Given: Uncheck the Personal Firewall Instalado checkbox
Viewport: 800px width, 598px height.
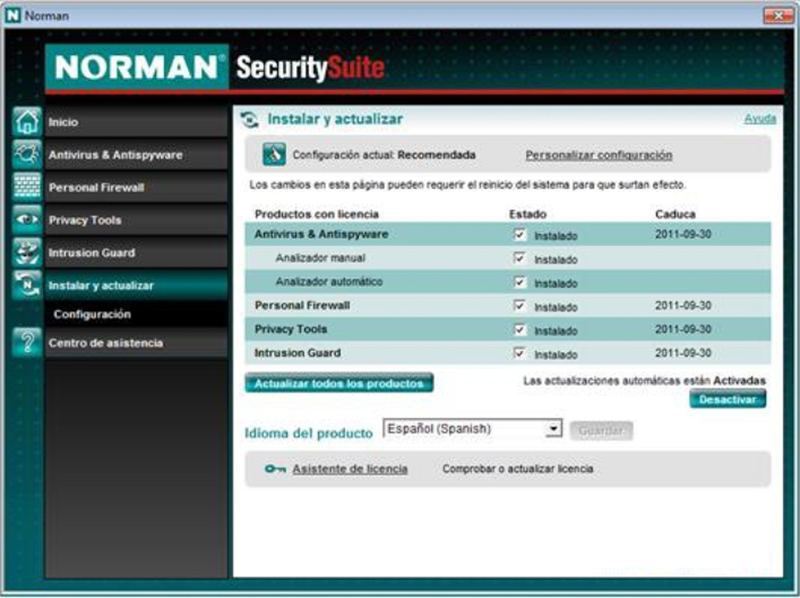Looking at the screenshot, I should click(x=519, y=306).
